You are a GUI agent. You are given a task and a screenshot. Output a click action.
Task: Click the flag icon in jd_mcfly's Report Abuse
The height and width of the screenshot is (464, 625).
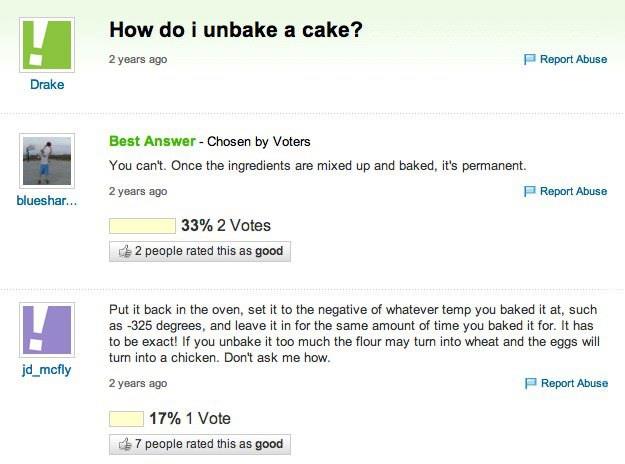[531, 383]
